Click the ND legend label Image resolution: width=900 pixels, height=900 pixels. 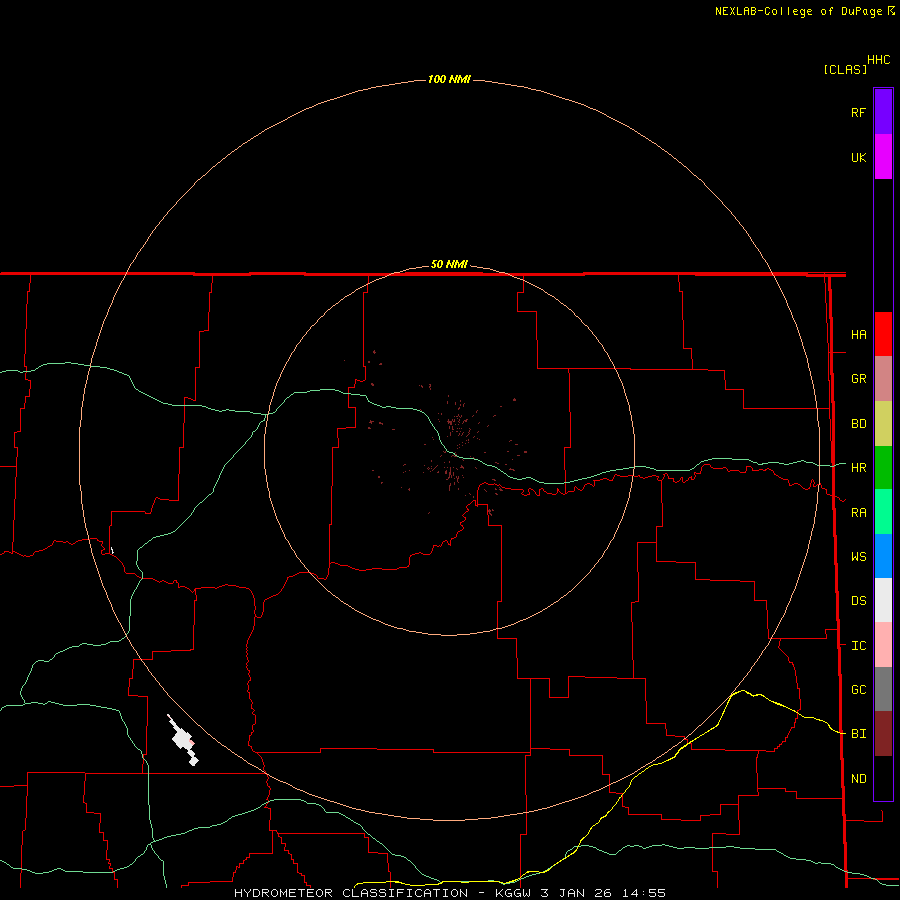(858, 779)
